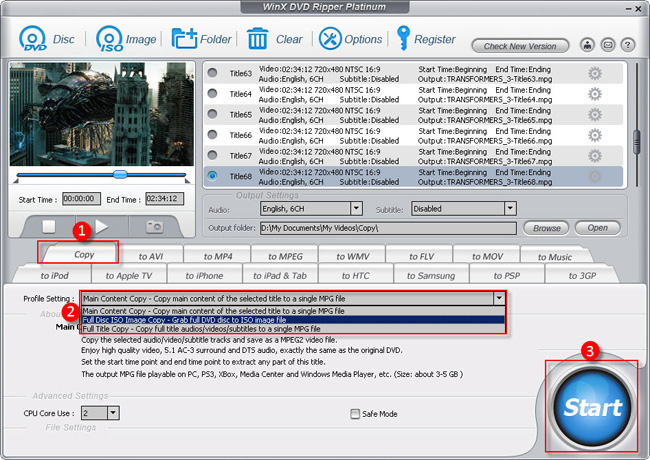Image resolution: width=650 pixels, height=460 pixels.
Task: Switch to the to MOV tab
Action: coord(488,256)
